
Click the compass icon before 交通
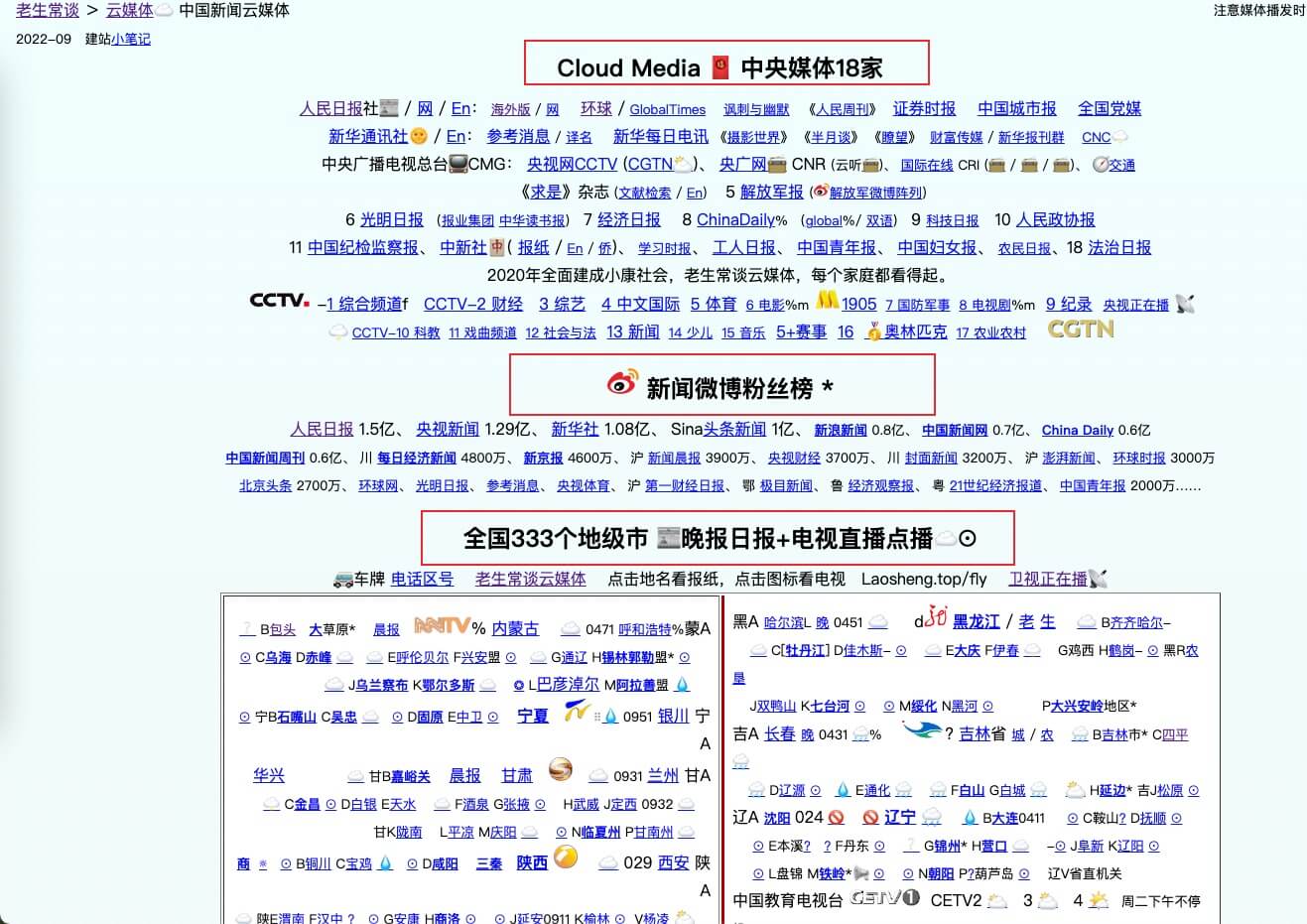(1100, 165)
